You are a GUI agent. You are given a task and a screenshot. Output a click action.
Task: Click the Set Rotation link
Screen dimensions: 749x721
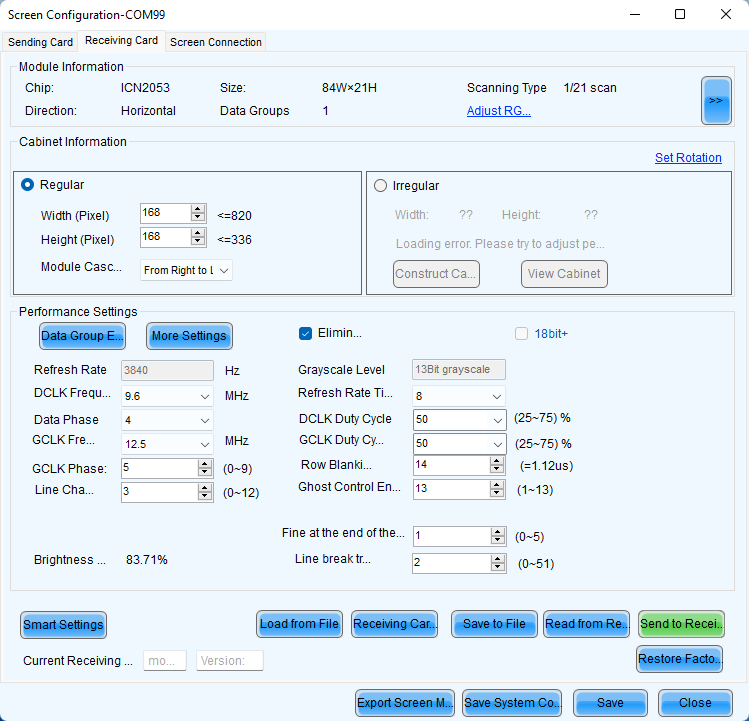(688, 158)
